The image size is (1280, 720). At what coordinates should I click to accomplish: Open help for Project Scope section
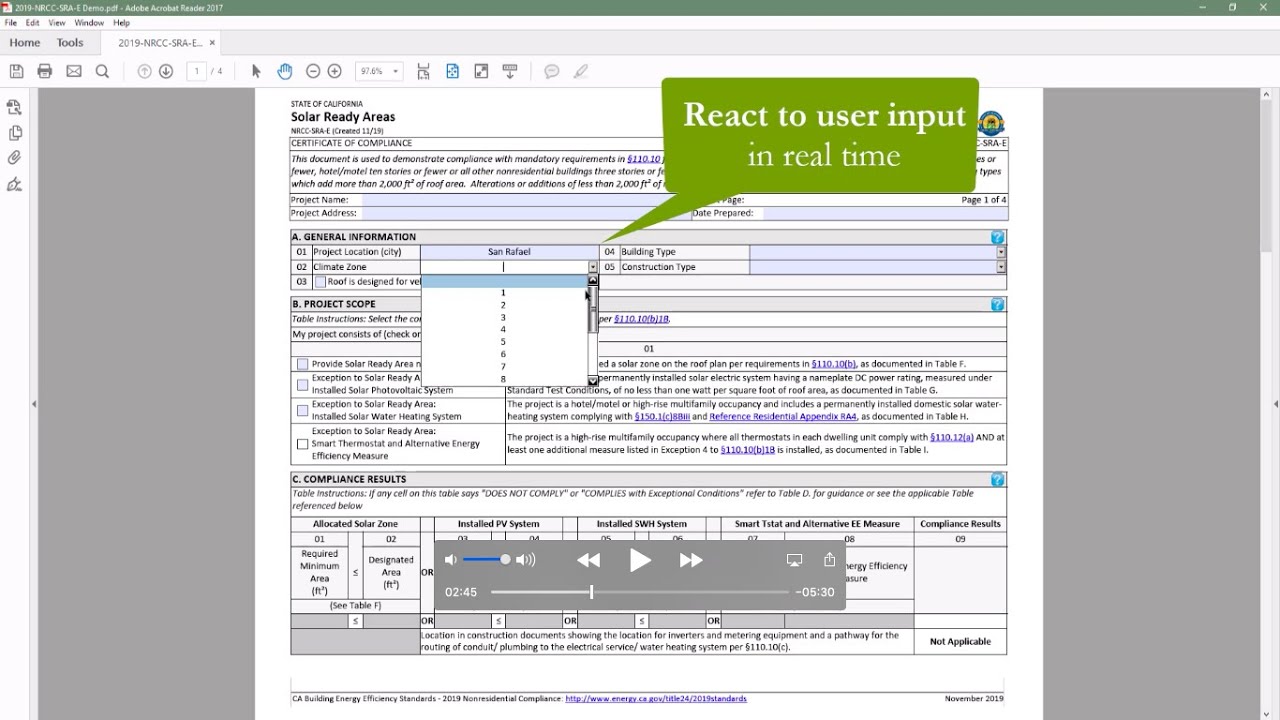tap(997, 304)
